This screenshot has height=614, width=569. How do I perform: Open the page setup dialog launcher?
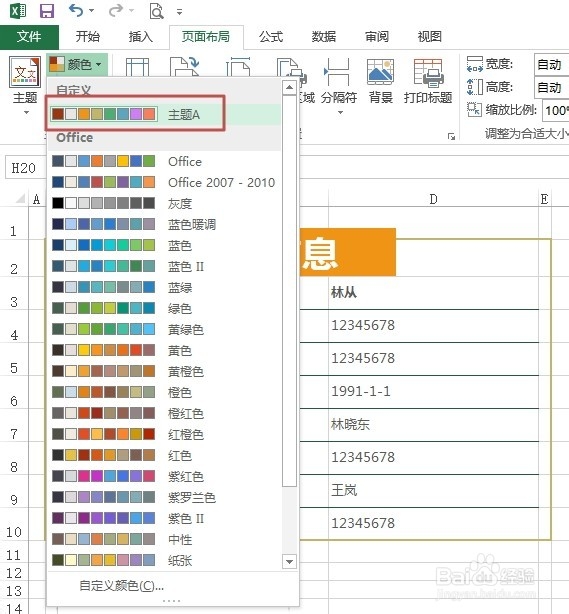point(452,136)
